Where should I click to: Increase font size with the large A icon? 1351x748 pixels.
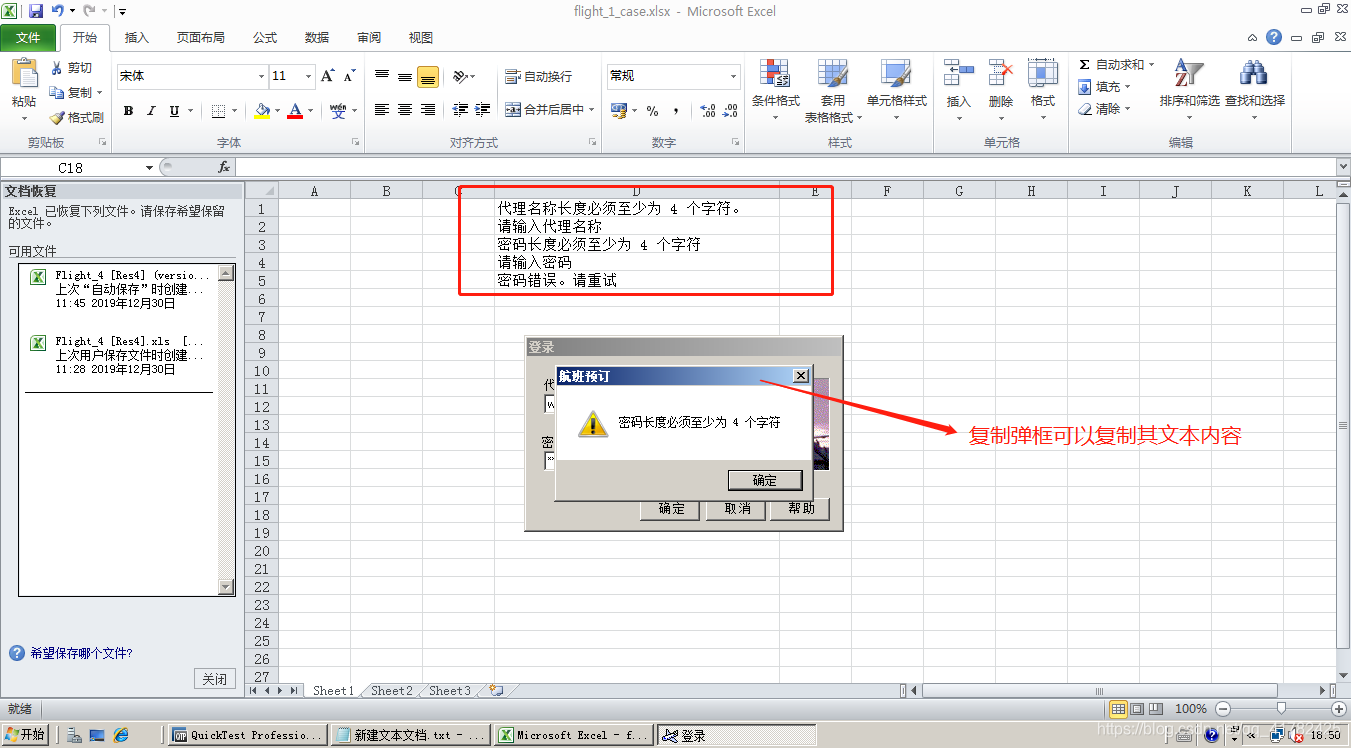click(x=327, y=76)
